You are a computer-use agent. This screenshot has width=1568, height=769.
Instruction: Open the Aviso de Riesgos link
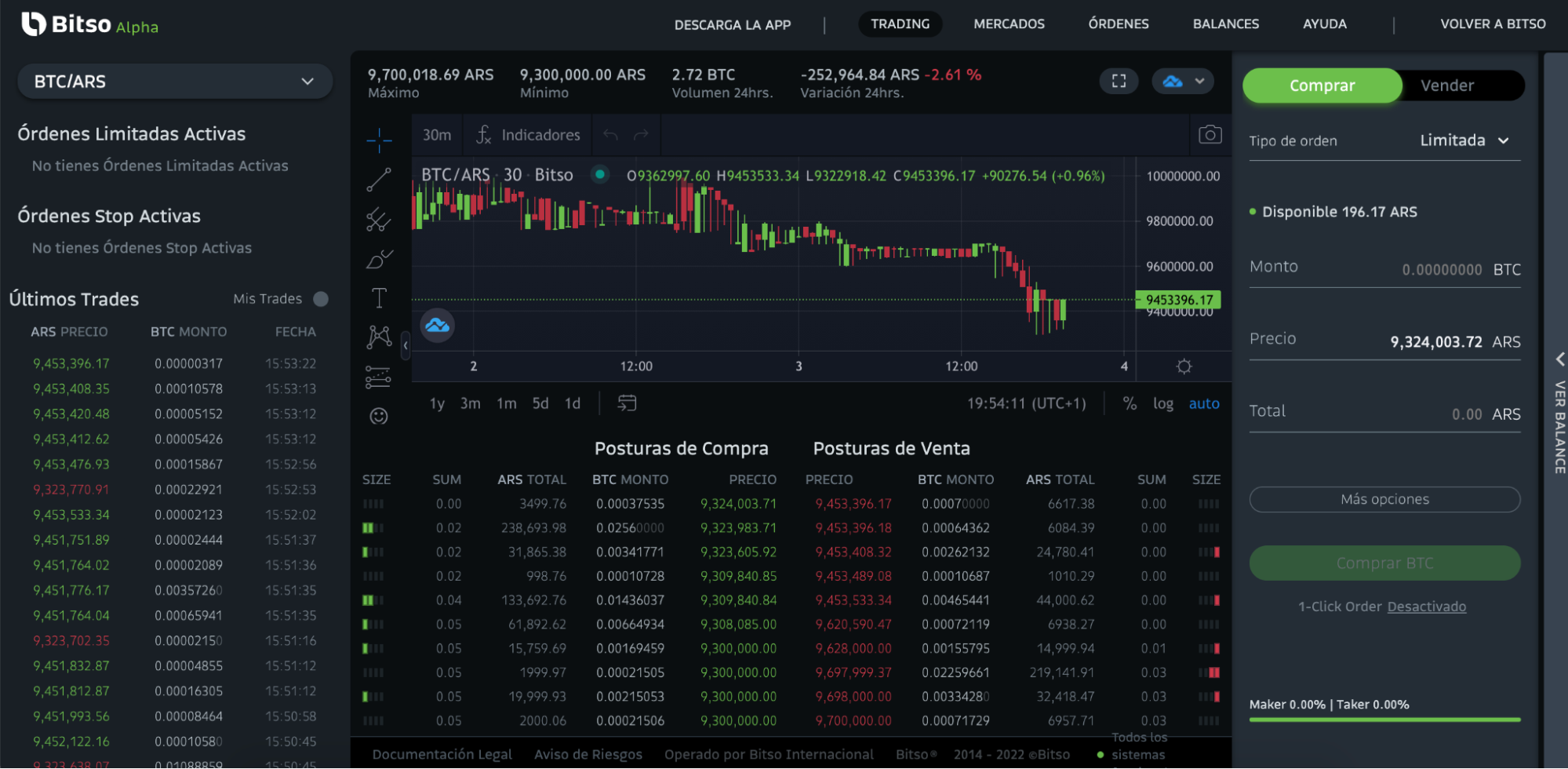click(588, 754)
